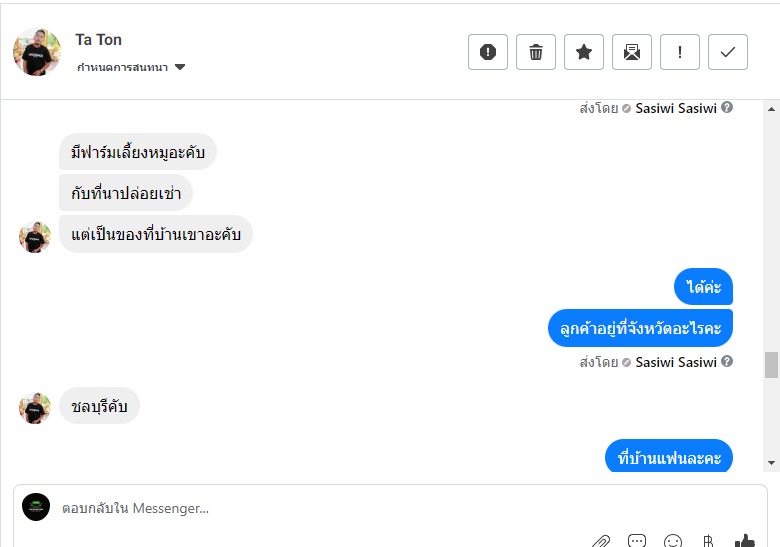This screenshot has width=780, height=547.
Task: Mark conversation as spam icon
Action: pyautogui.click(x=488, y=52)
